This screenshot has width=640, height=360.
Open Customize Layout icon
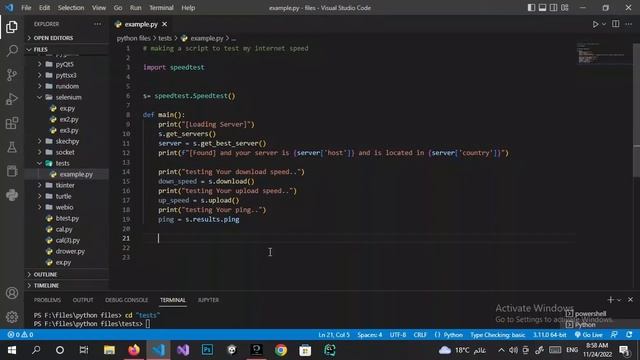(x=565, y=8)
